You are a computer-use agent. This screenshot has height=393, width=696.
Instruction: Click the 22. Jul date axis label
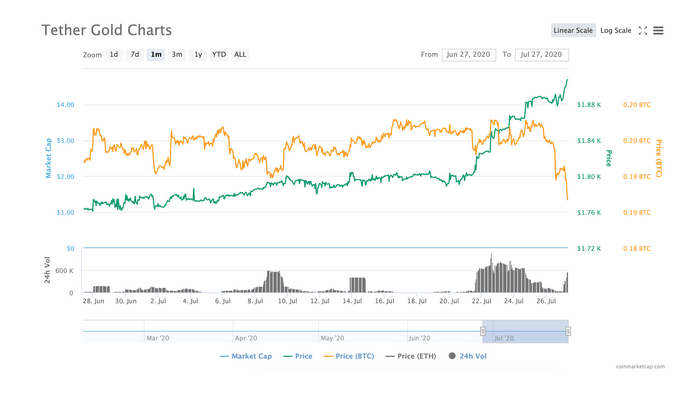(481, 301)
